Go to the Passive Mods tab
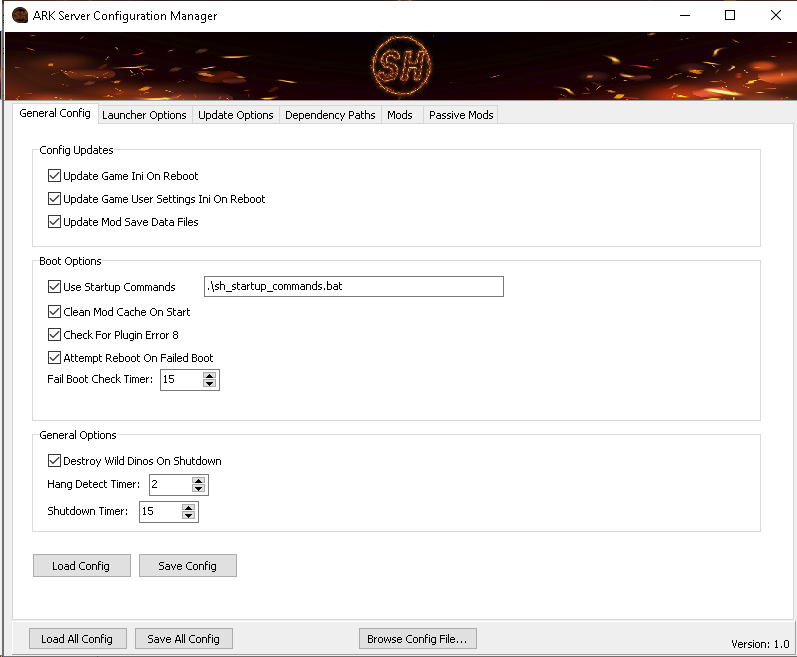Image resolution: width=797 pixels, height=657 pixels. pyautogui.click(x=461, y=115)
